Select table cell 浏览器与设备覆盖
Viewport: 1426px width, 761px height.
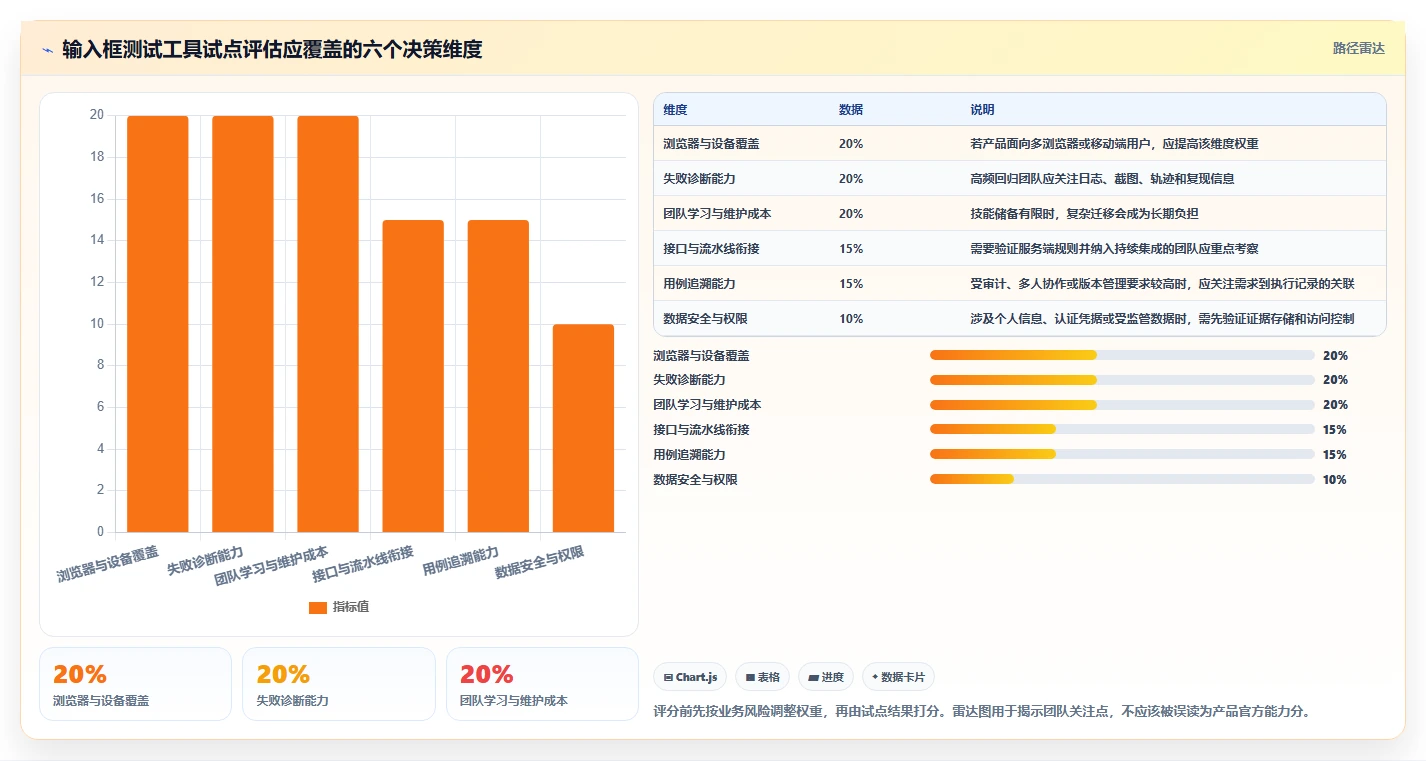pyautogui.click(x=711, y=144)
